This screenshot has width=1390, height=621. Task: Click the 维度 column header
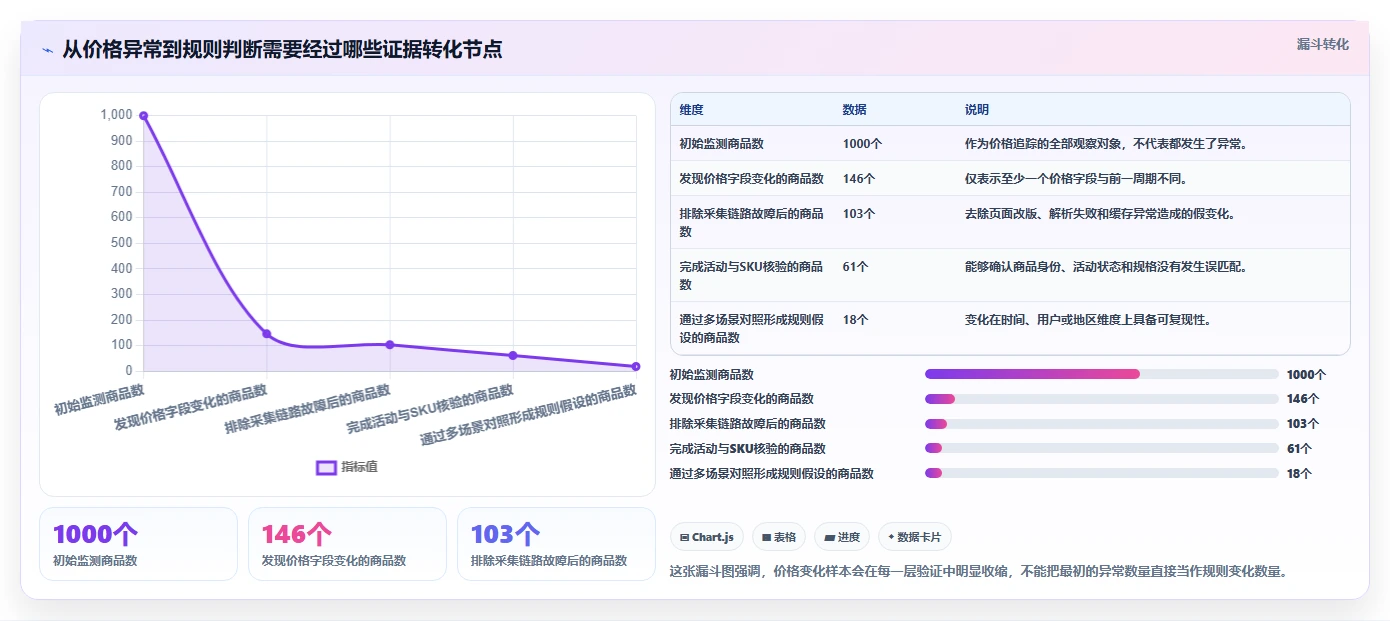point(691,110)
